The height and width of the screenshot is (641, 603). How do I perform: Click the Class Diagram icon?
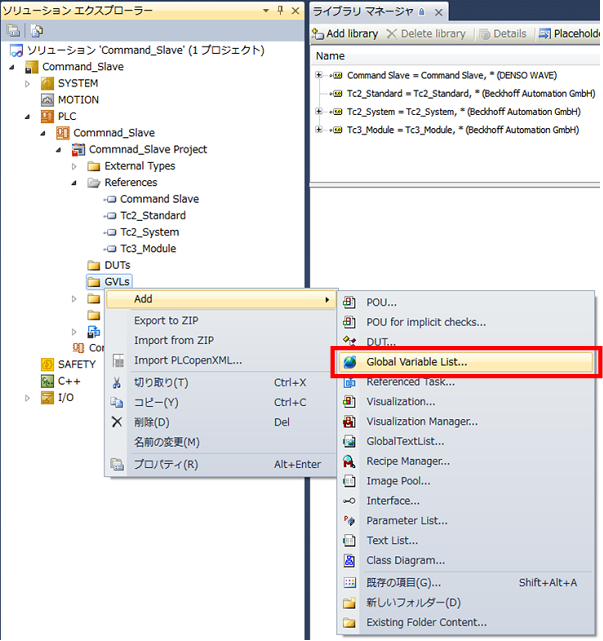(x=349, y=560)
